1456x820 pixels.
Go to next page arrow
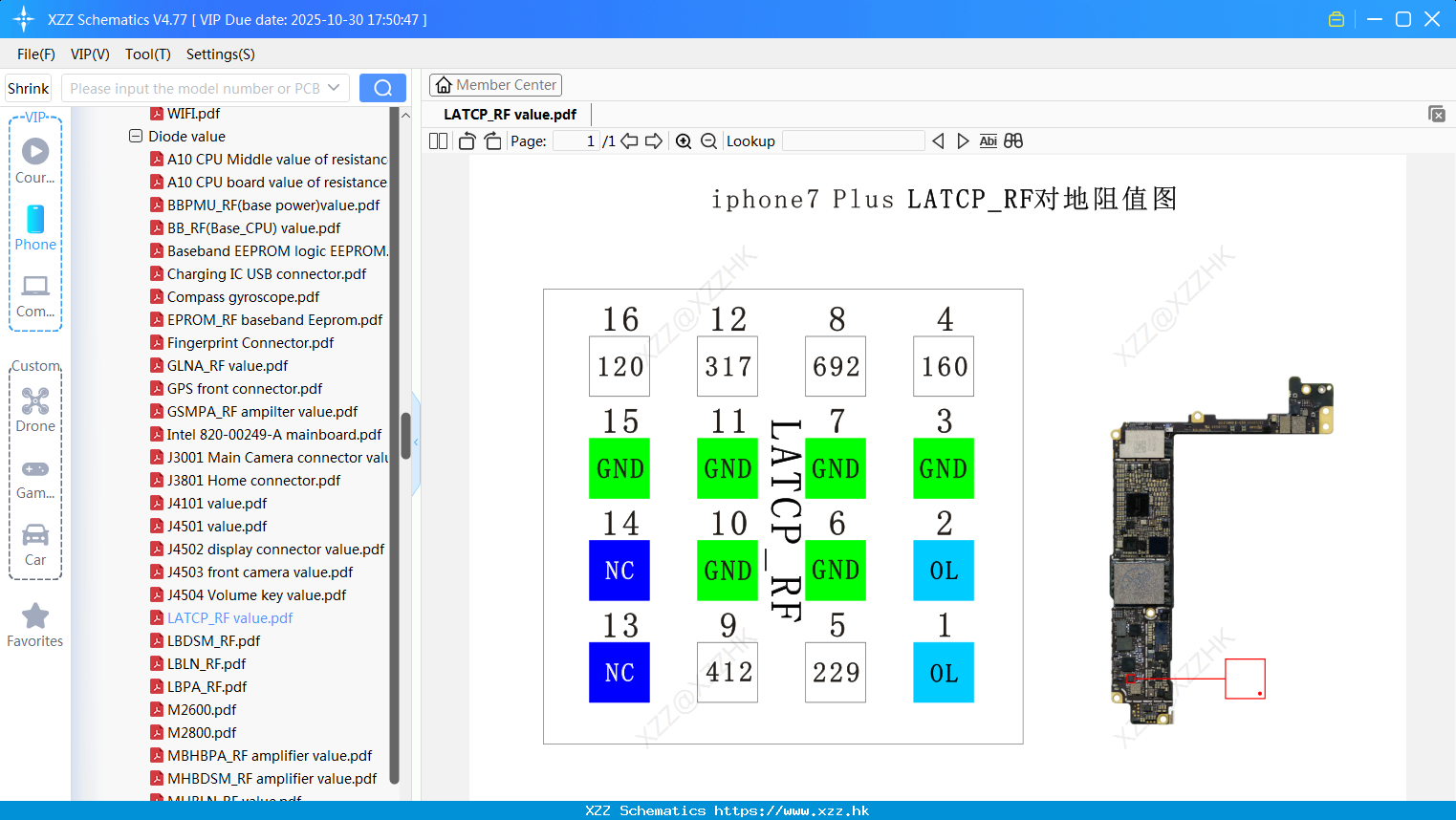654,141
